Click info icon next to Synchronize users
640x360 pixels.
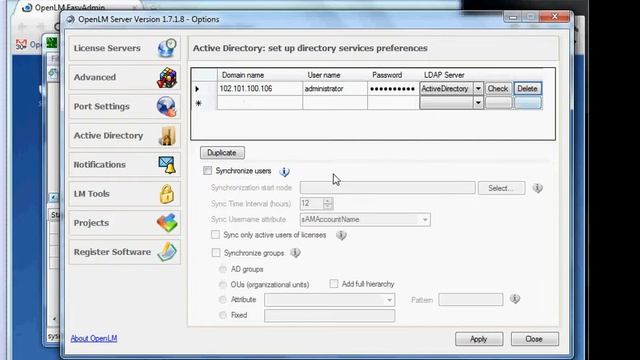tap(284, 172)
